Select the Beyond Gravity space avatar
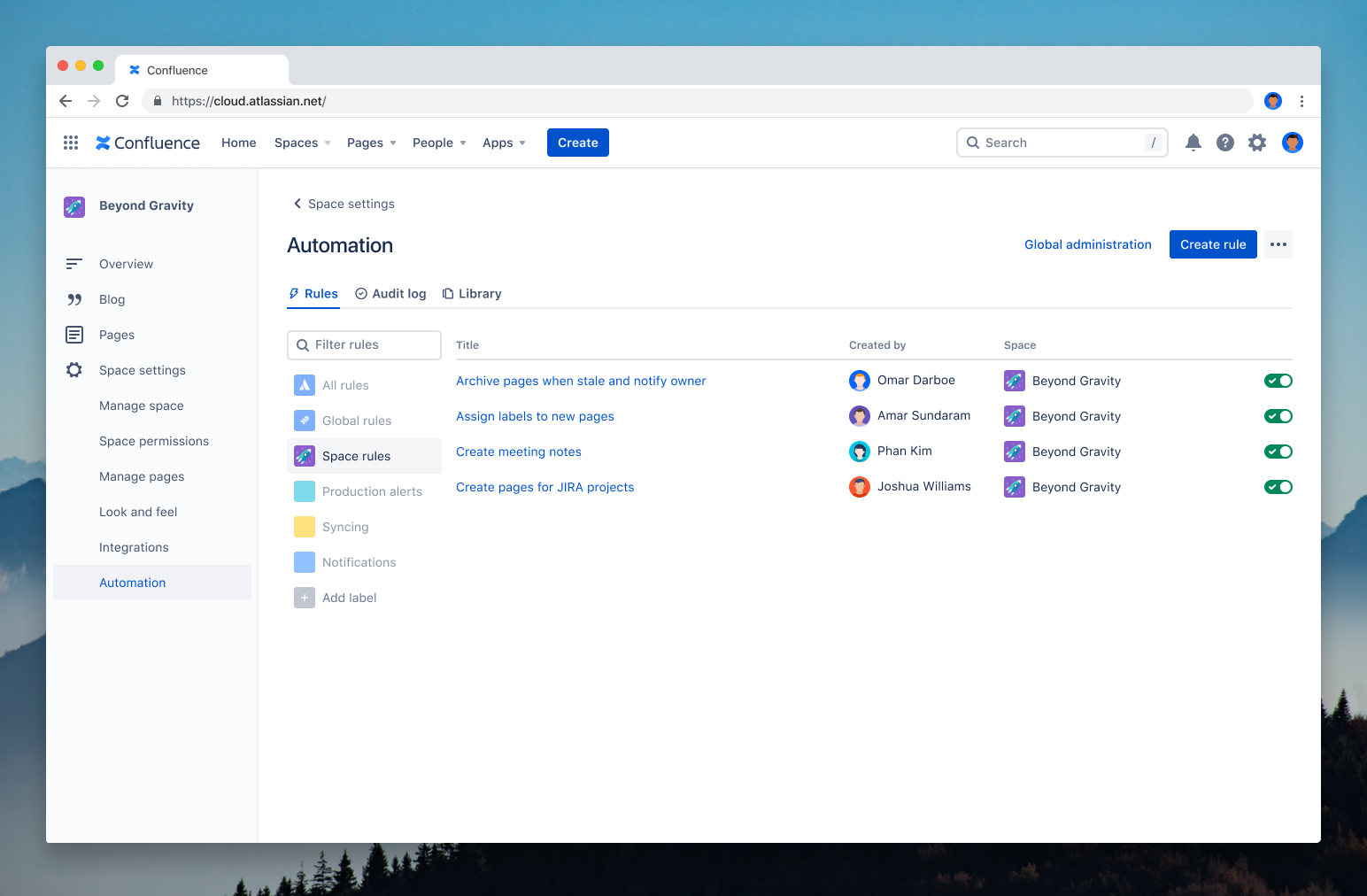 click(74, 206)
